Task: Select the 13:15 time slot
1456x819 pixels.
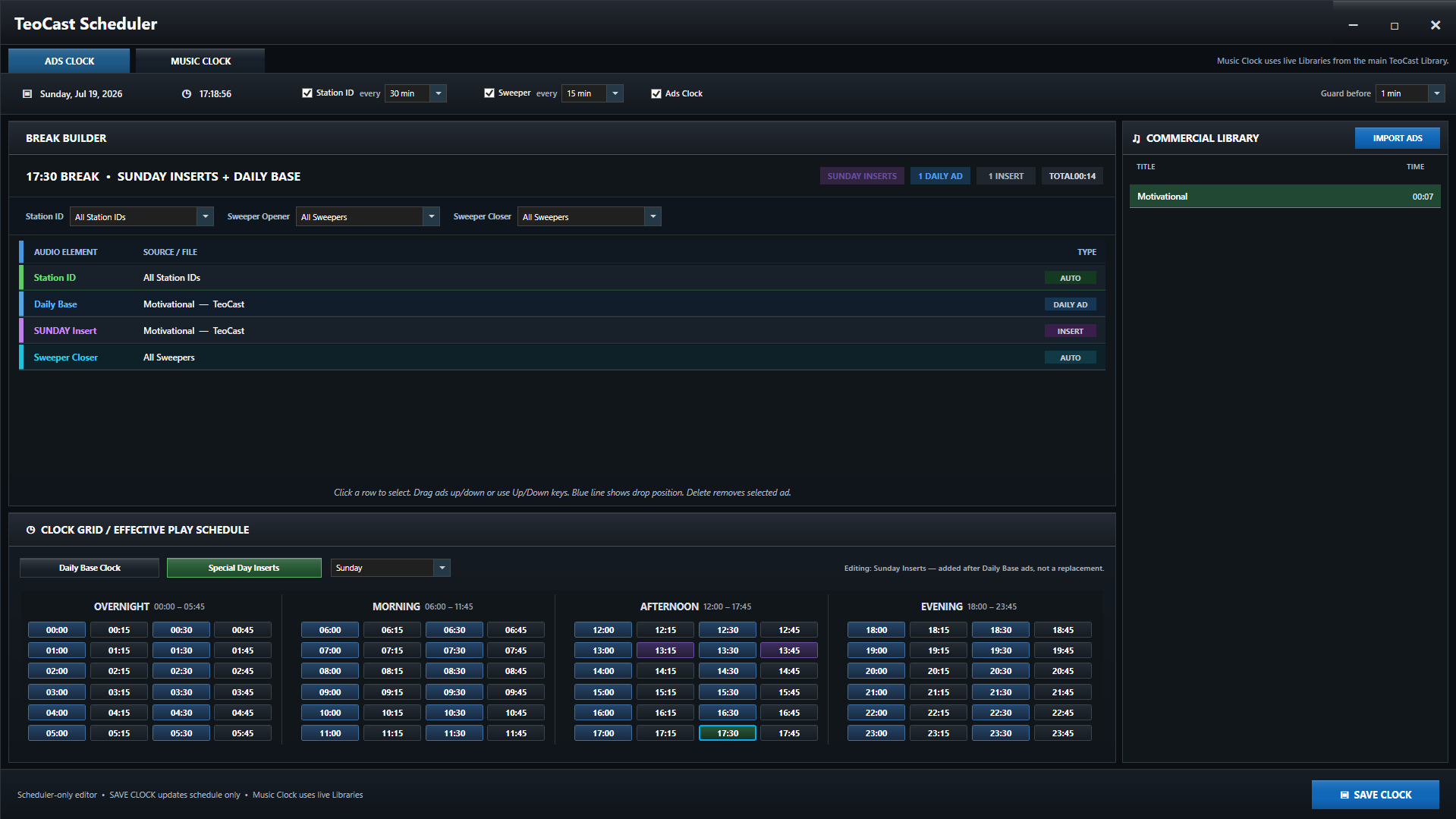Action: pyautogui.click(x=665, y=650)
